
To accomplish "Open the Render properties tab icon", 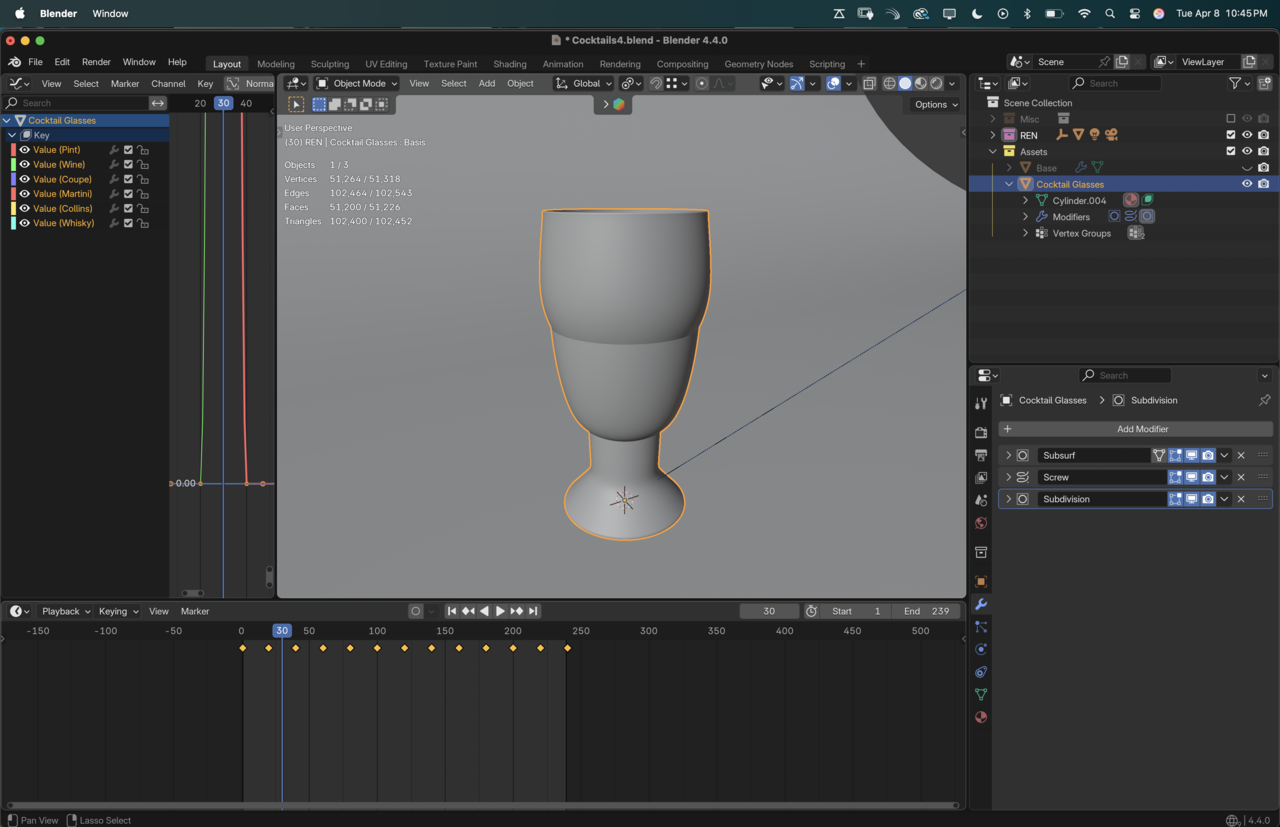I will (981, 433).
